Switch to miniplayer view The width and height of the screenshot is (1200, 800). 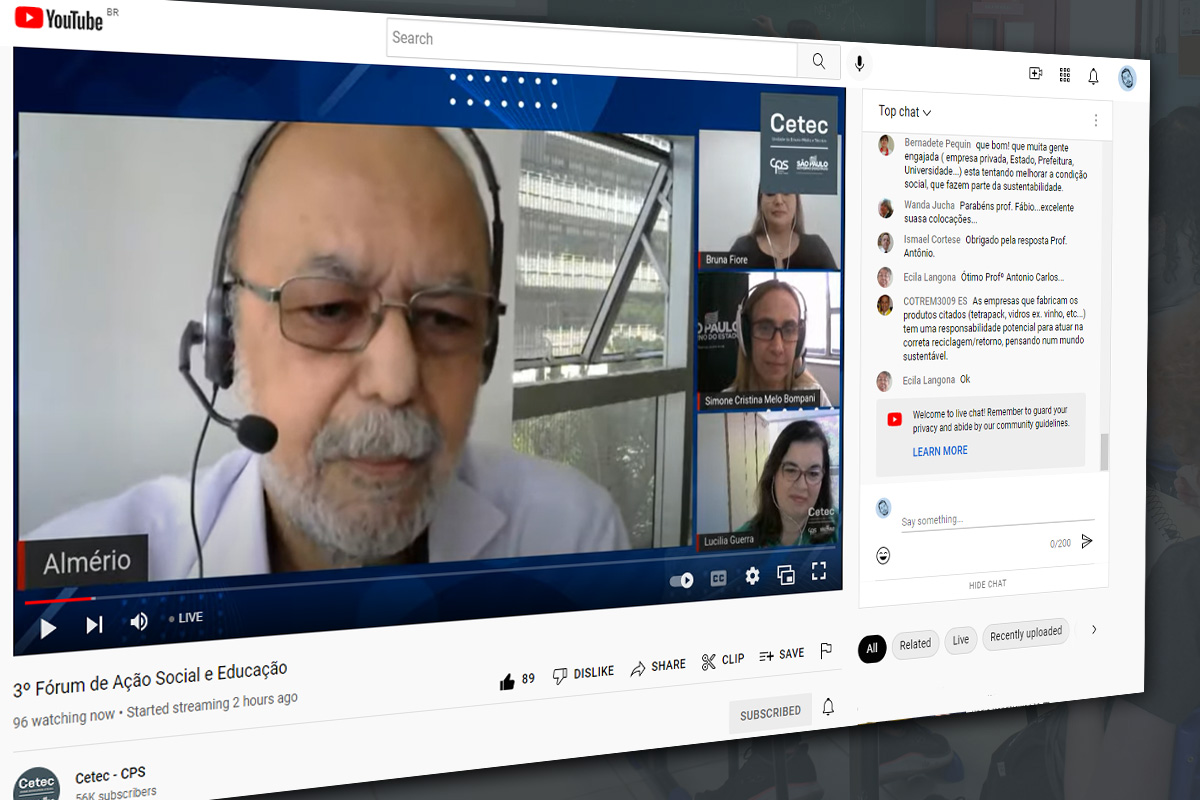[786, 574]
